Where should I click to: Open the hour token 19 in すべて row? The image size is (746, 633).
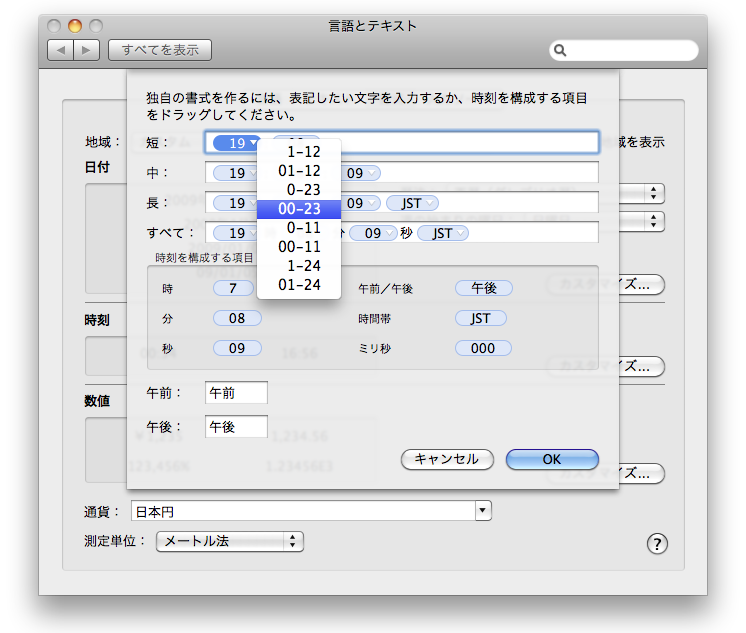pos(236,233)
